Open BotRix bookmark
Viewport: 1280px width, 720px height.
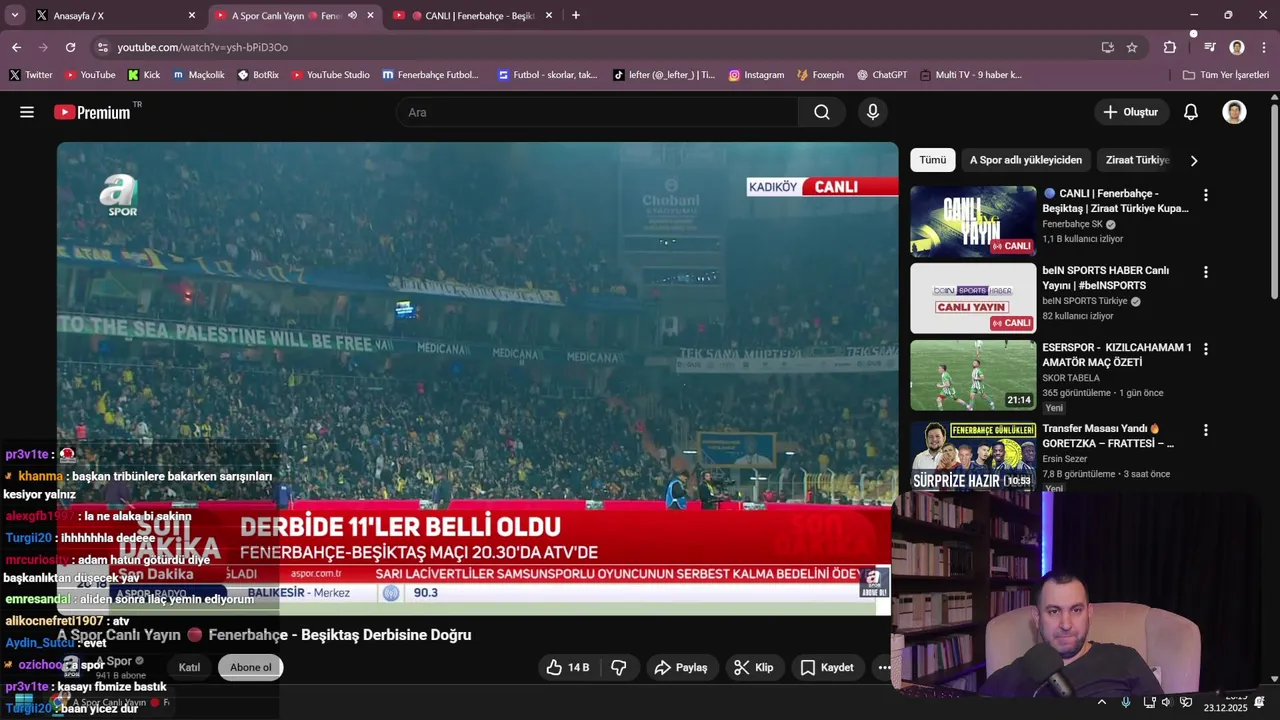pyautogui.click(x=258, y=75)
